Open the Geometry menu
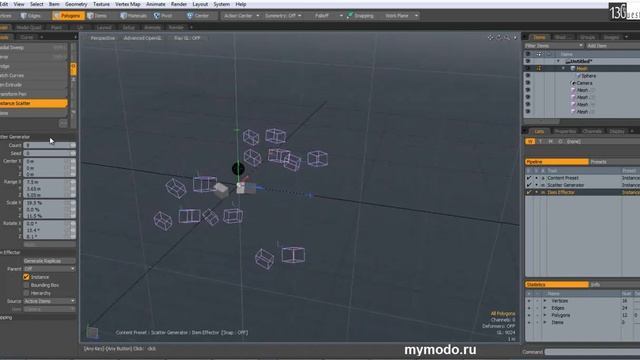640x360 pixels. click(76, 4)
